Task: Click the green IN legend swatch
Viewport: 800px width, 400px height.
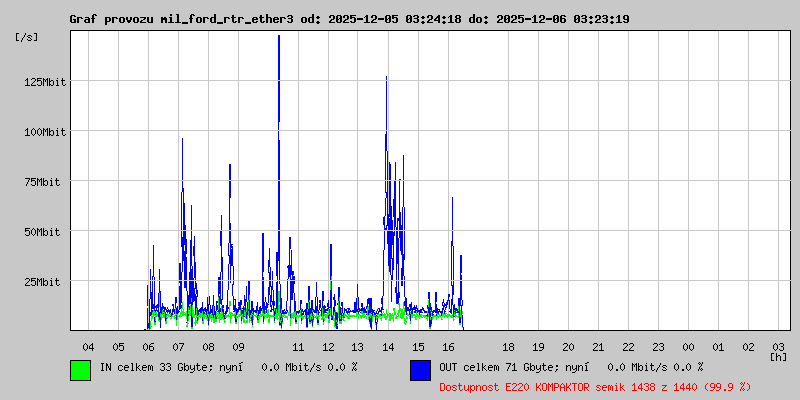Action: [x=80, y=370]
